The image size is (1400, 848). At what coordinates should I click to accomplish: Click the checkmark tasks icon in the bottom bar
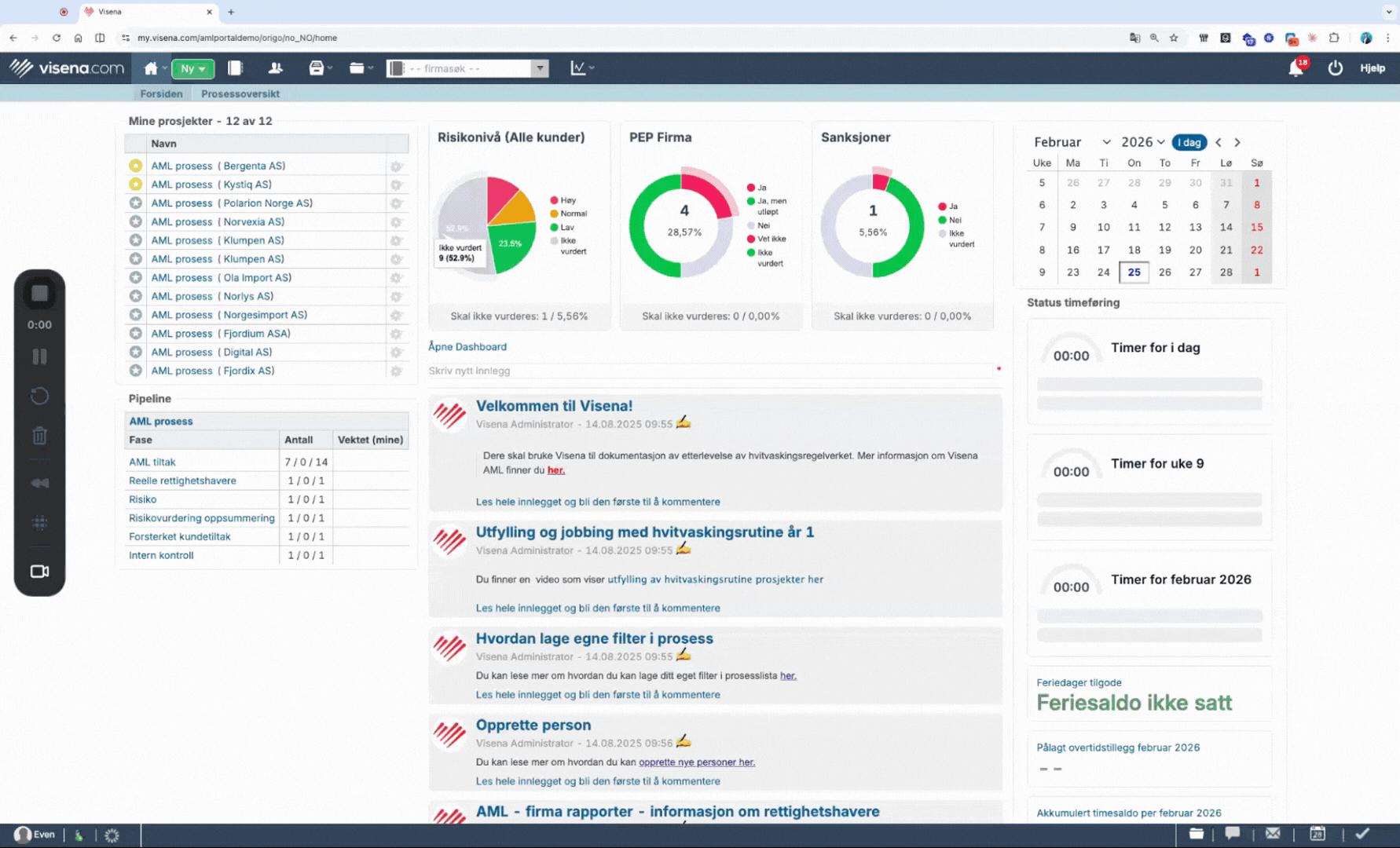click(1363, 834)
